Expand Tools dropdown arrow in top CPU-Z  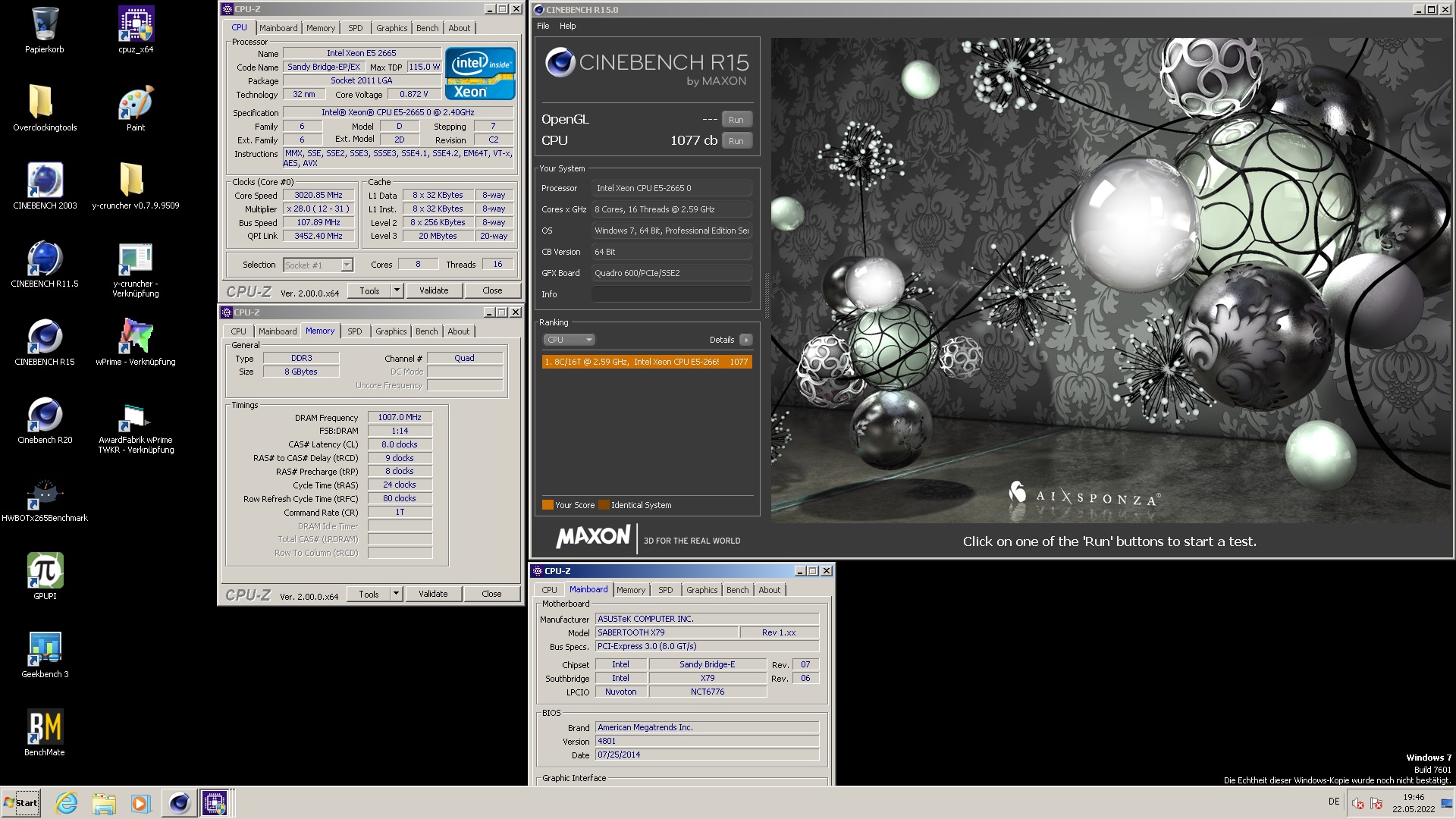(x=397, y=290)
